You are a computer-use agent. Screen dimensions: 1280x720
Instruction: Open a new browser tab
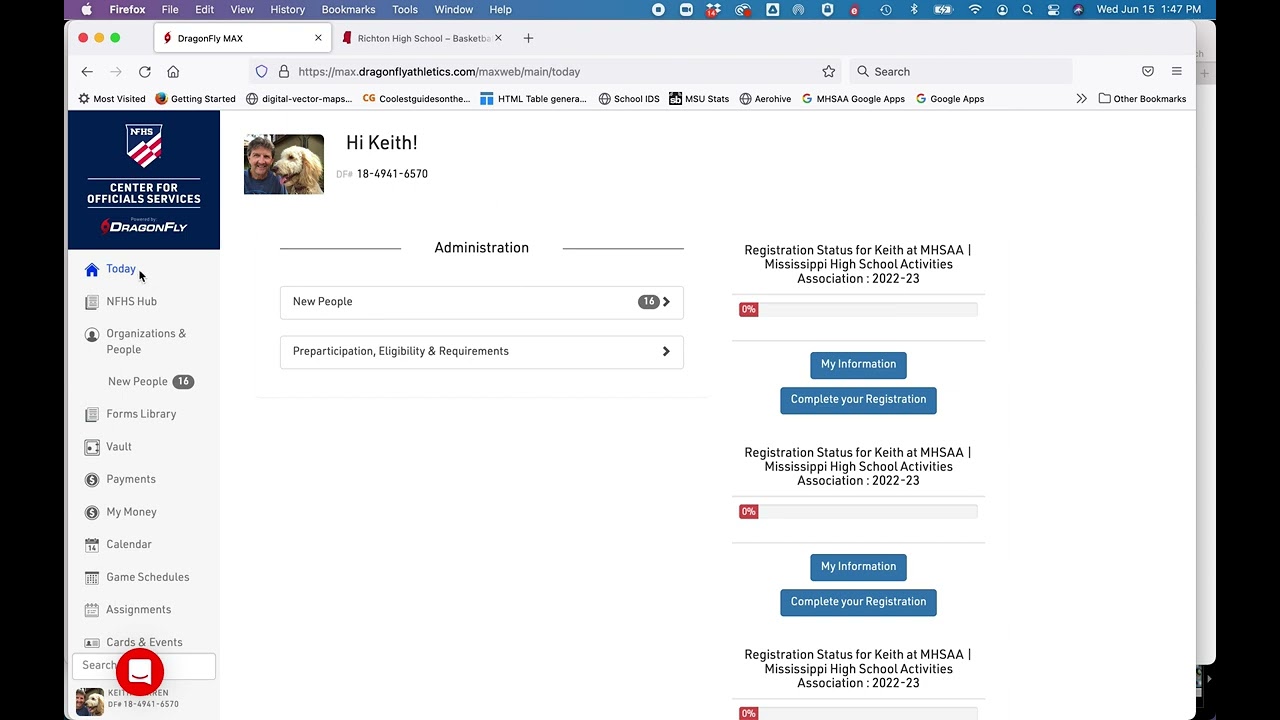coord(528,38)
